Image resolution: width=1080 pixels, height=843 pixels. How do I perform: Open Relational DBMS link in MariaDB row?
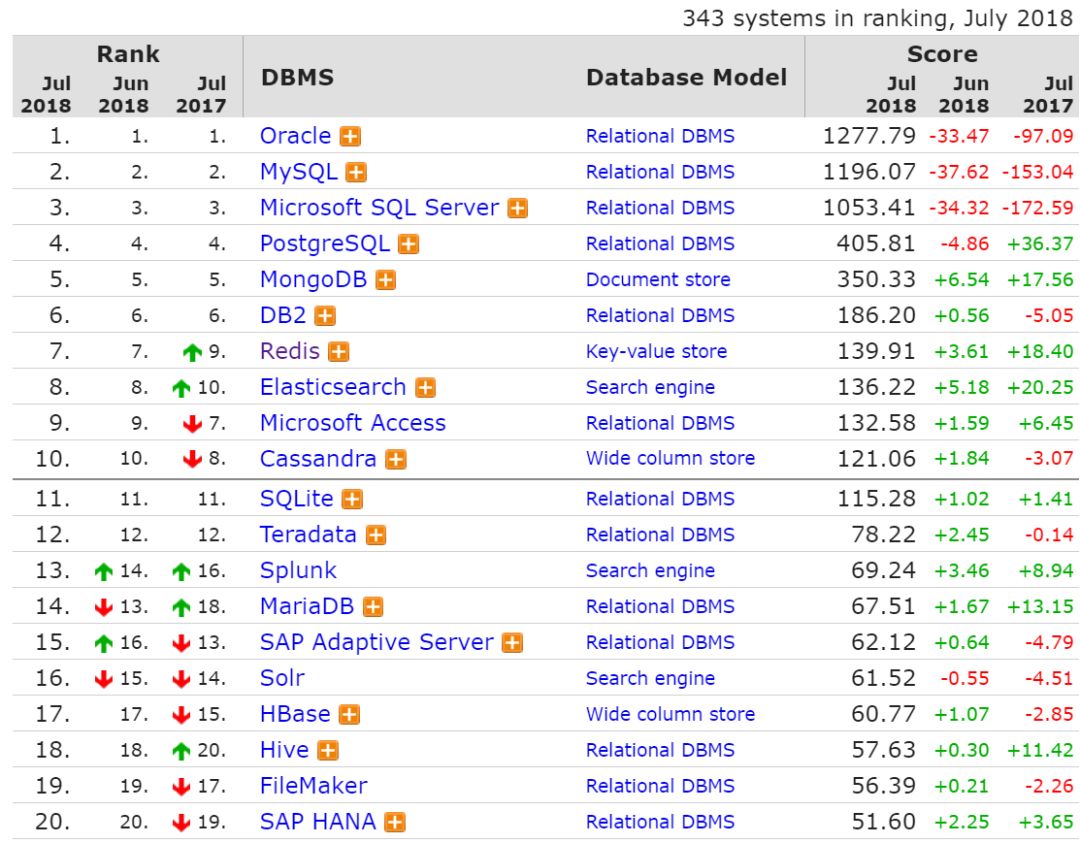point(661,606)
